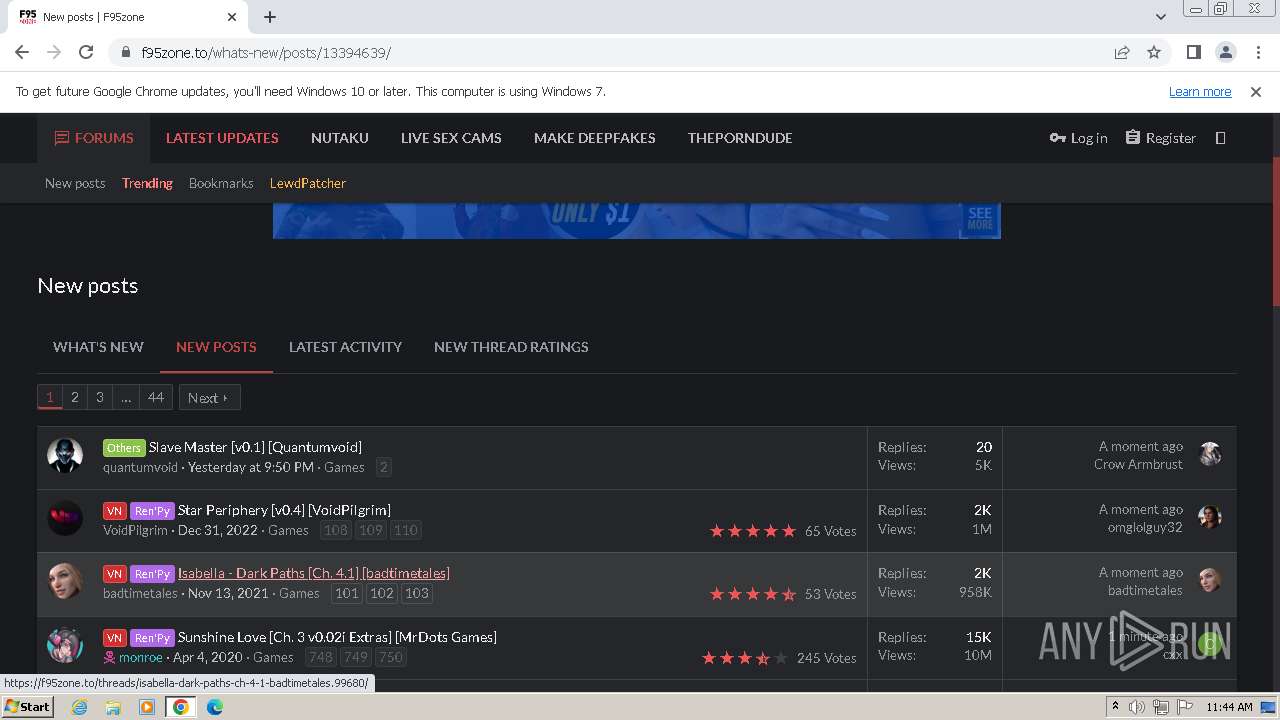Open omglolguy32 profile link
Screen dimensions: 1280x720
coord(1145,528)
